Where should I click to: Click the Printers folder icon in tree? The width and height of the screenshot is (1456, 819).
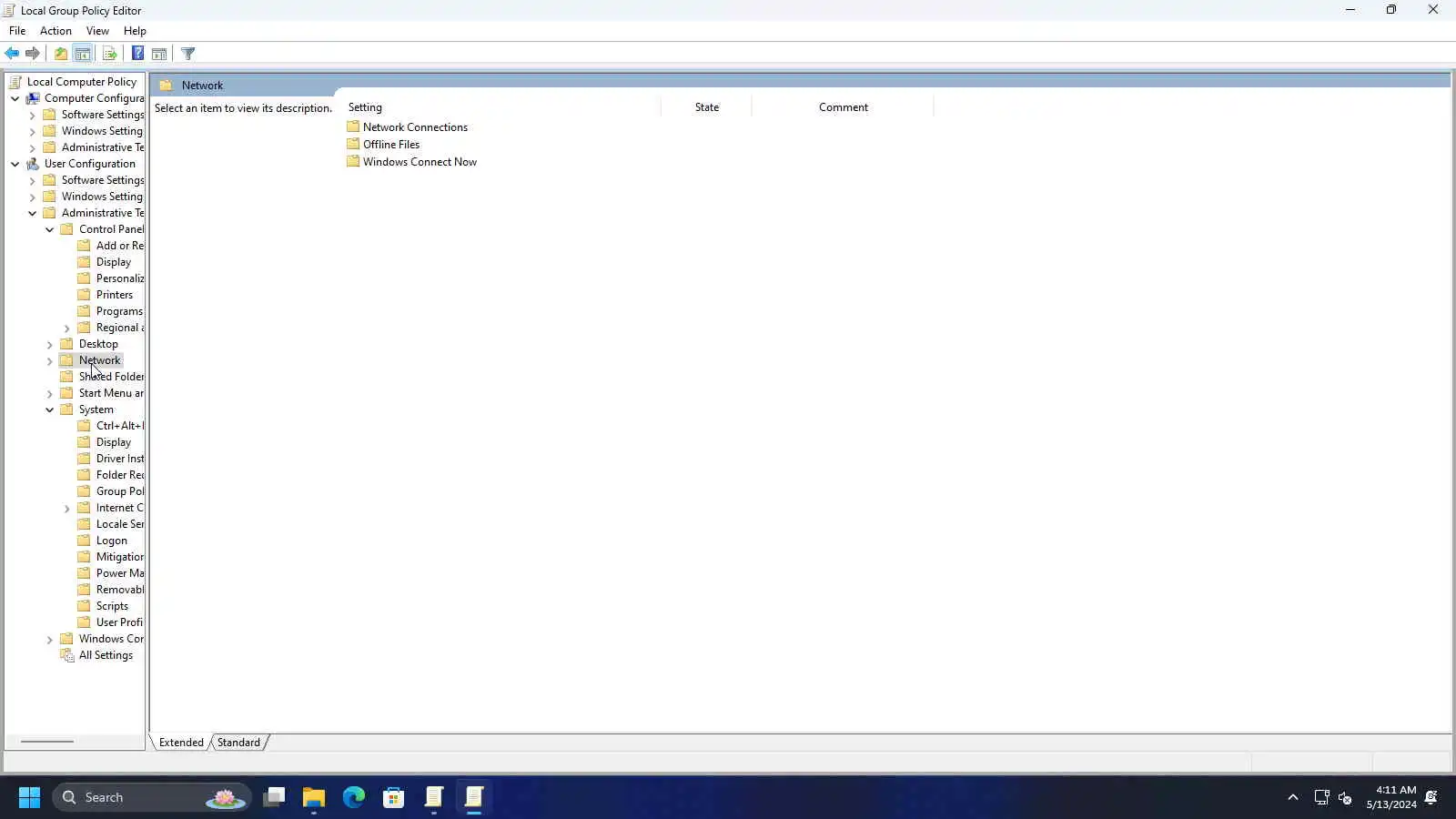pyautogui.click(x=84, y=295)
